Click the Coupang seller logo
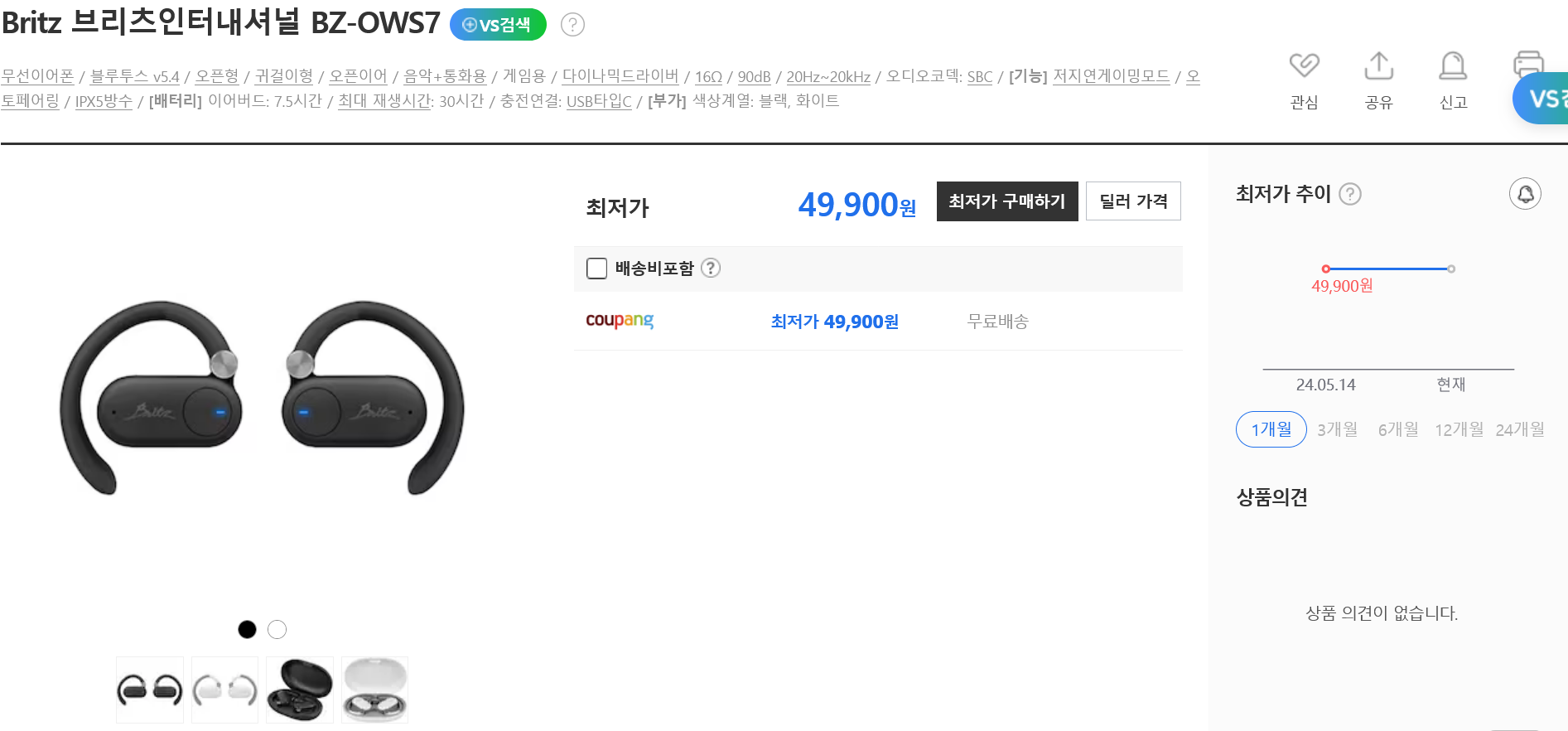1568x731 pixels. [x=620, y=321]
